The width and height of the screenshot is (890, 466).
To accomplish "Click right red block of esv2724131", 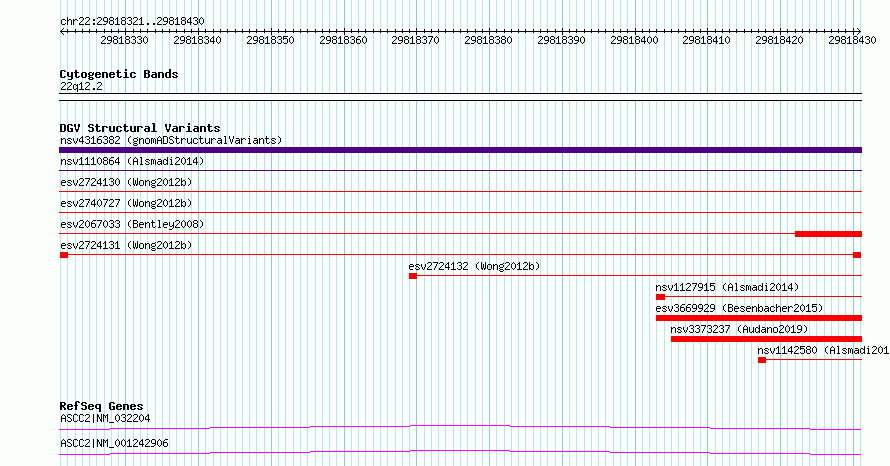I will point(858,255).
